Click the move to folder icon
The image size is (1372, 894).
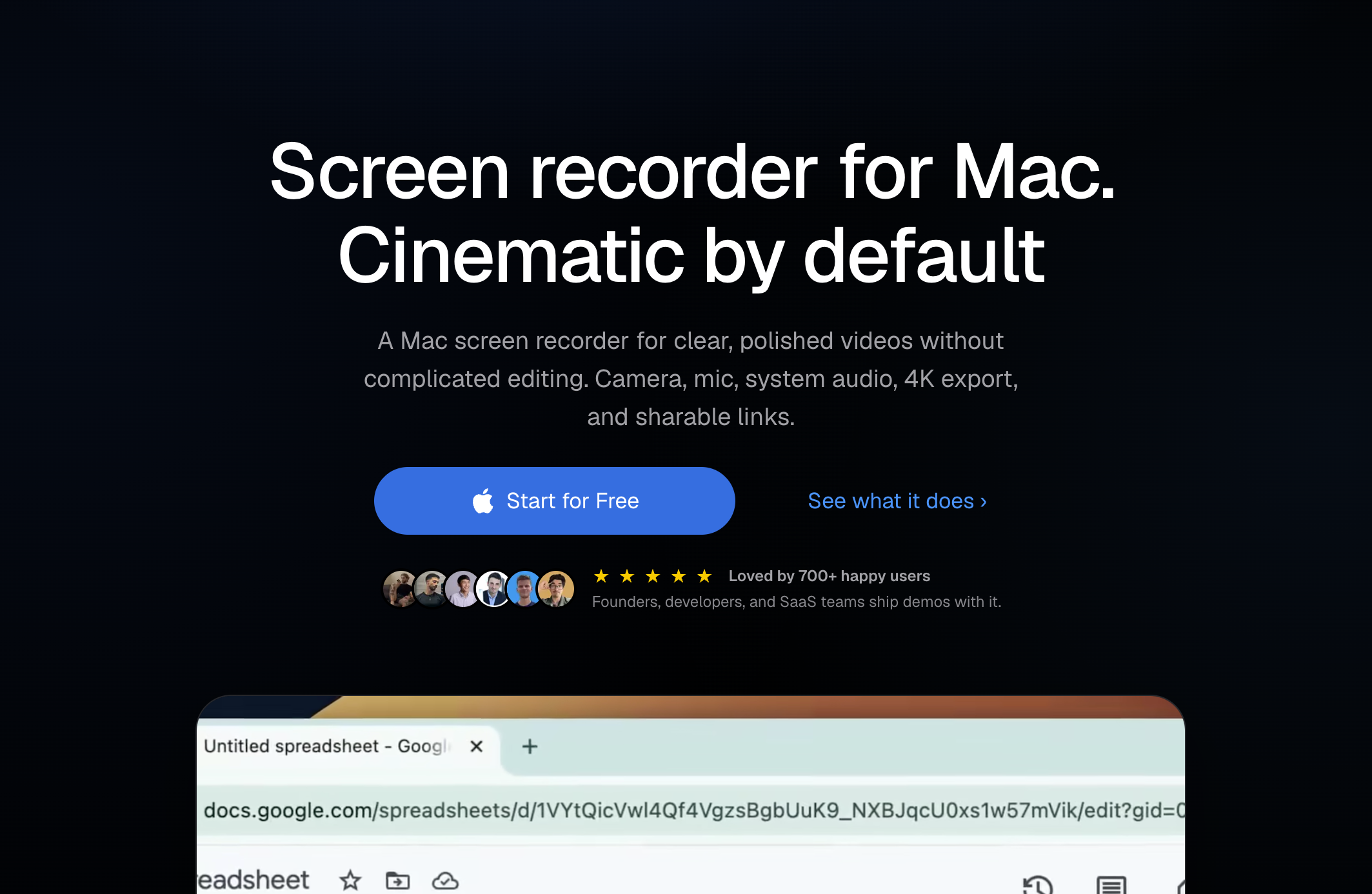click(397, 880)
